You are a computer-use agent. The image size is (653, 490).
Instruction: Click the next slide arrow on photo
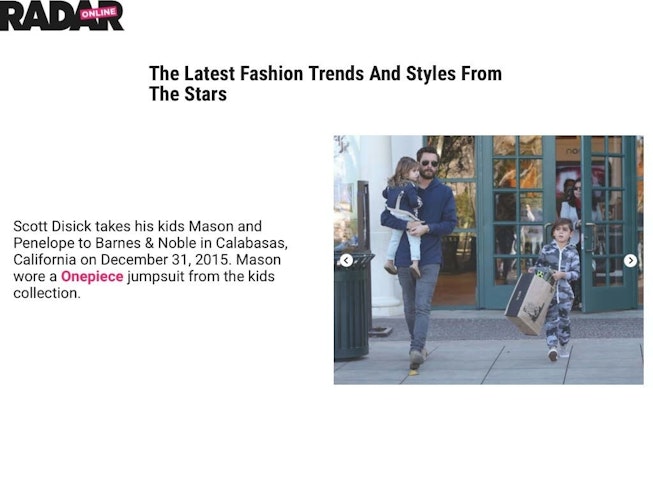(630, 260)
